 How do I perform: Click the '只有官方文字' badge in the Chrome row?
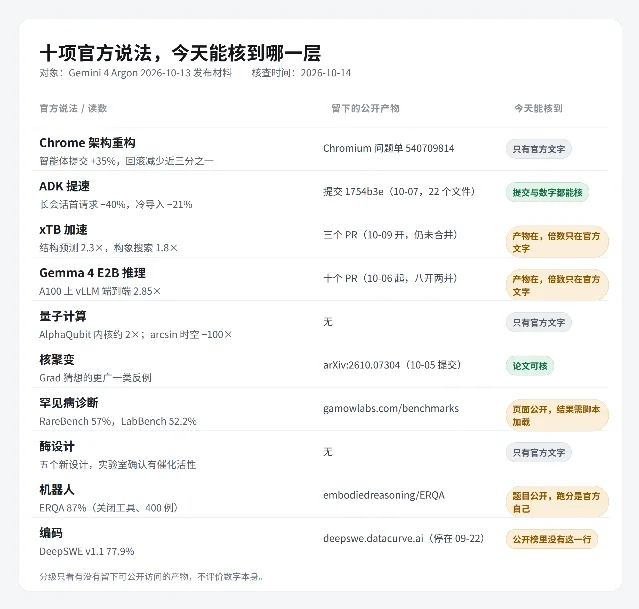(x=539, y=149)
